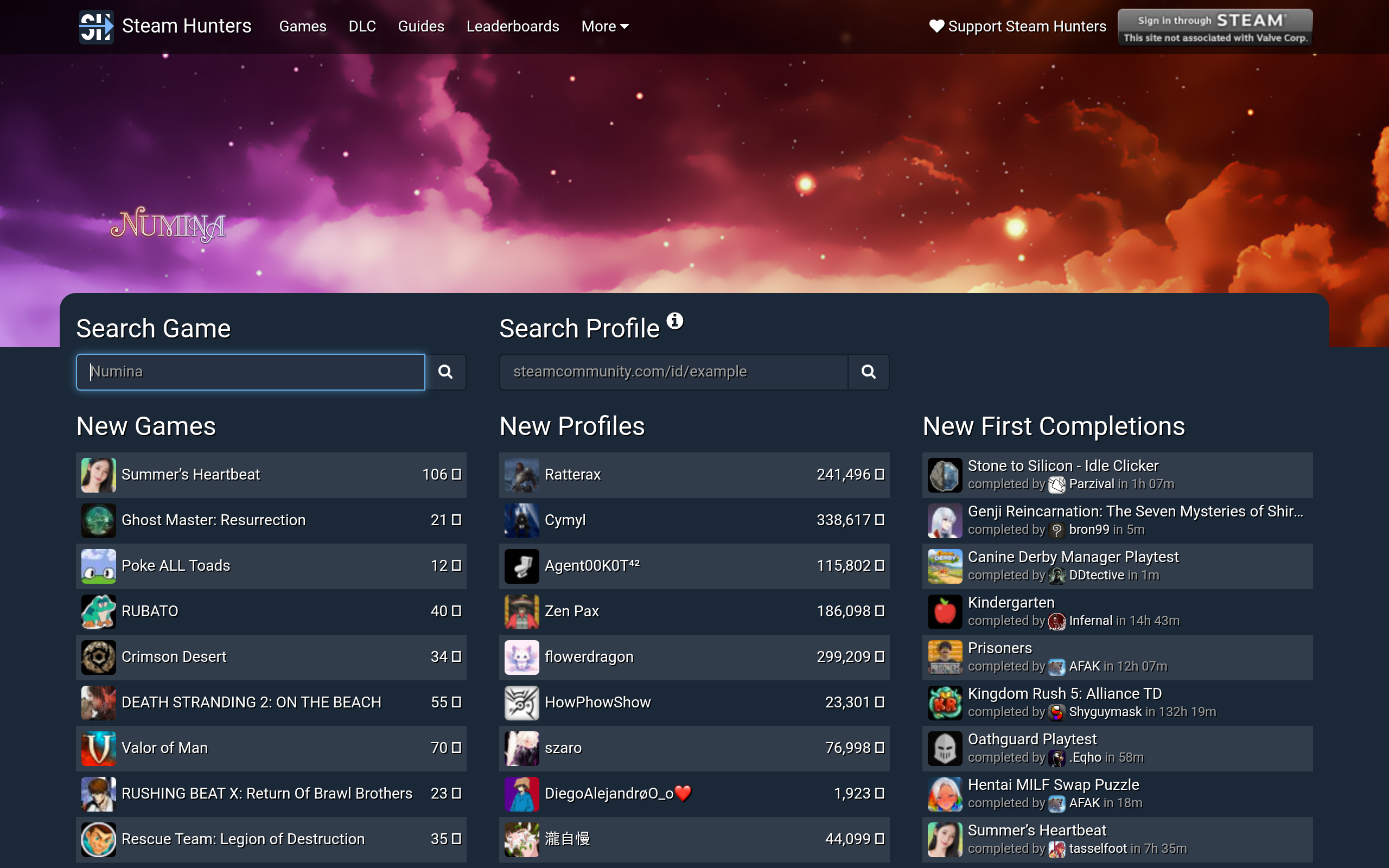The height and width of the screenshot is (868, 1389).
Task: Click DDtective profile name link
Action: click(1096, 575)
